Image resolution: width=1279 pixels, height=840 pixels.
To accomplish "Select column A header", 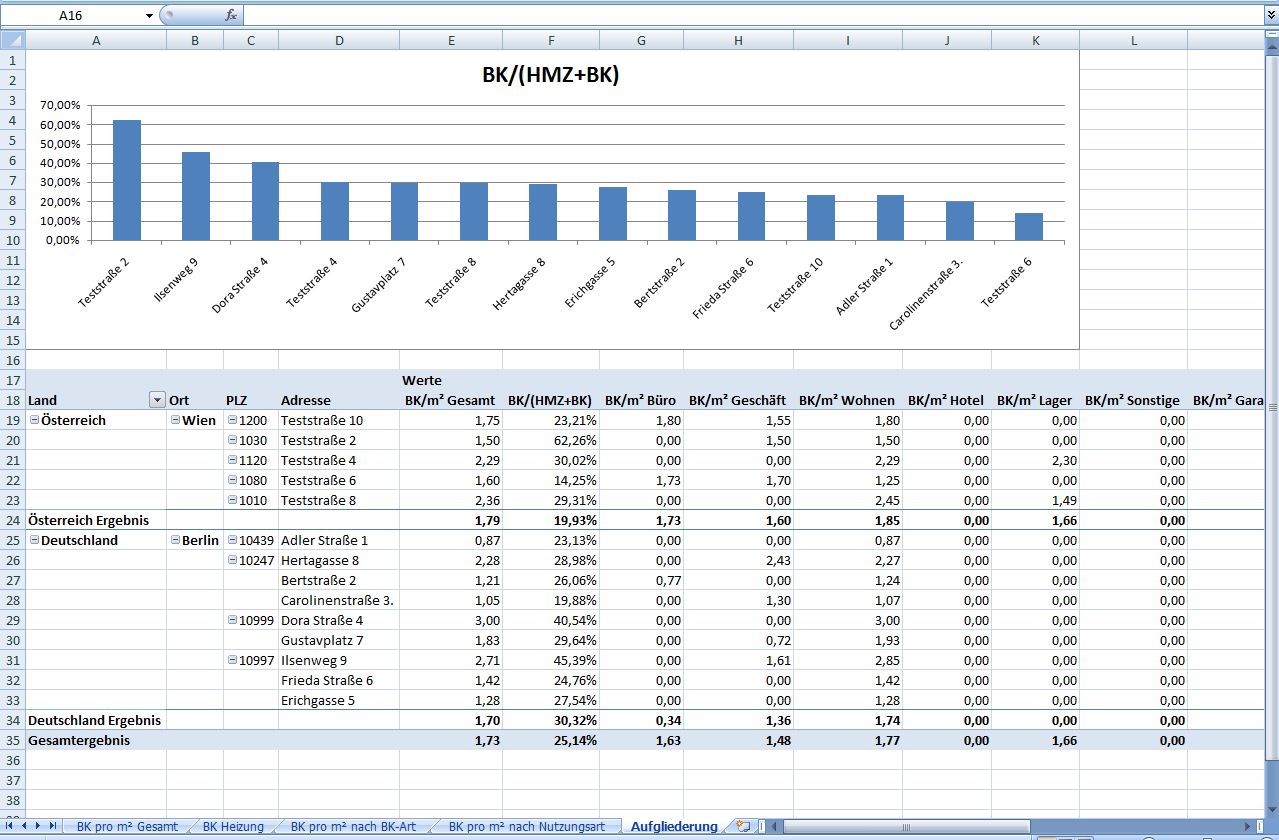I will [96, 39].
